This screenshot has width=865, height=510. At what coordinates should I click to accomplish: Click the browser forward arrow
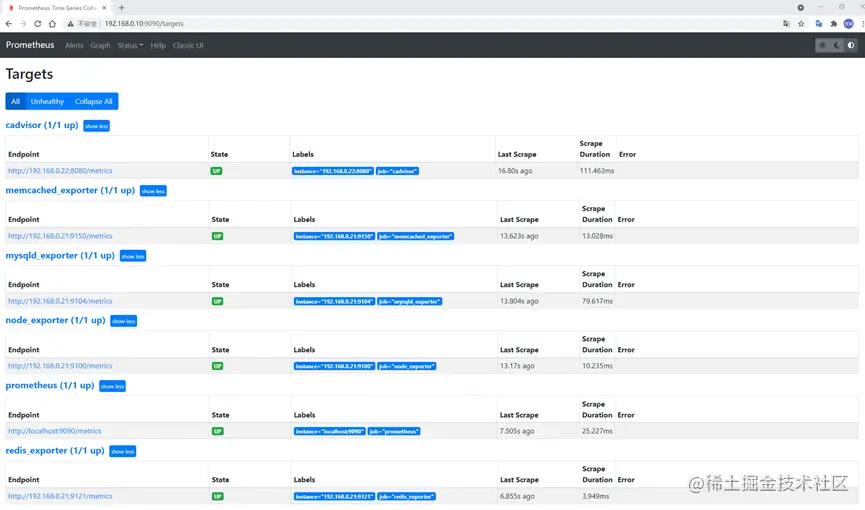coord(23,24)
